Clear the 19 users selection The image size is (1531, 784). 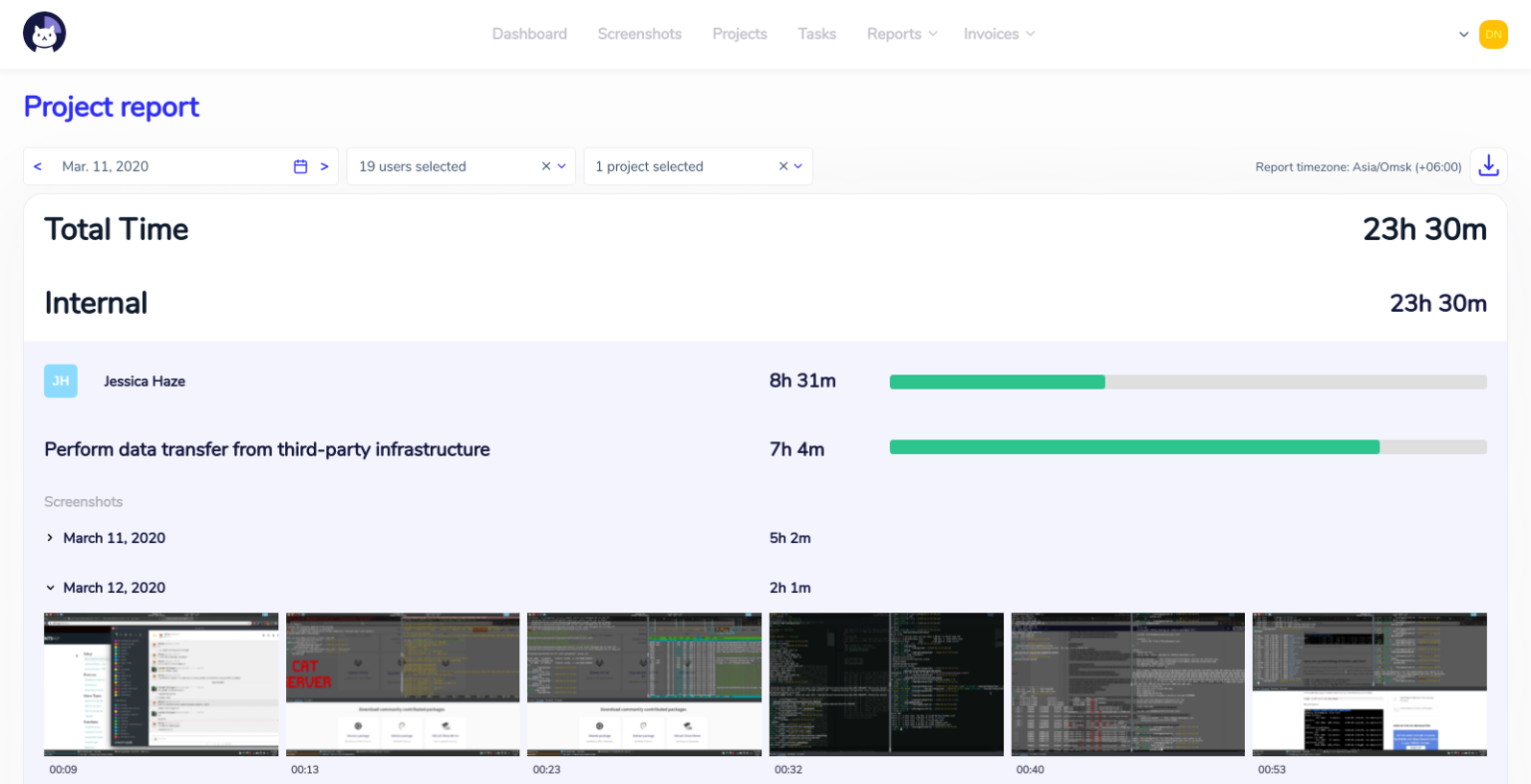[x=545, y=166]
